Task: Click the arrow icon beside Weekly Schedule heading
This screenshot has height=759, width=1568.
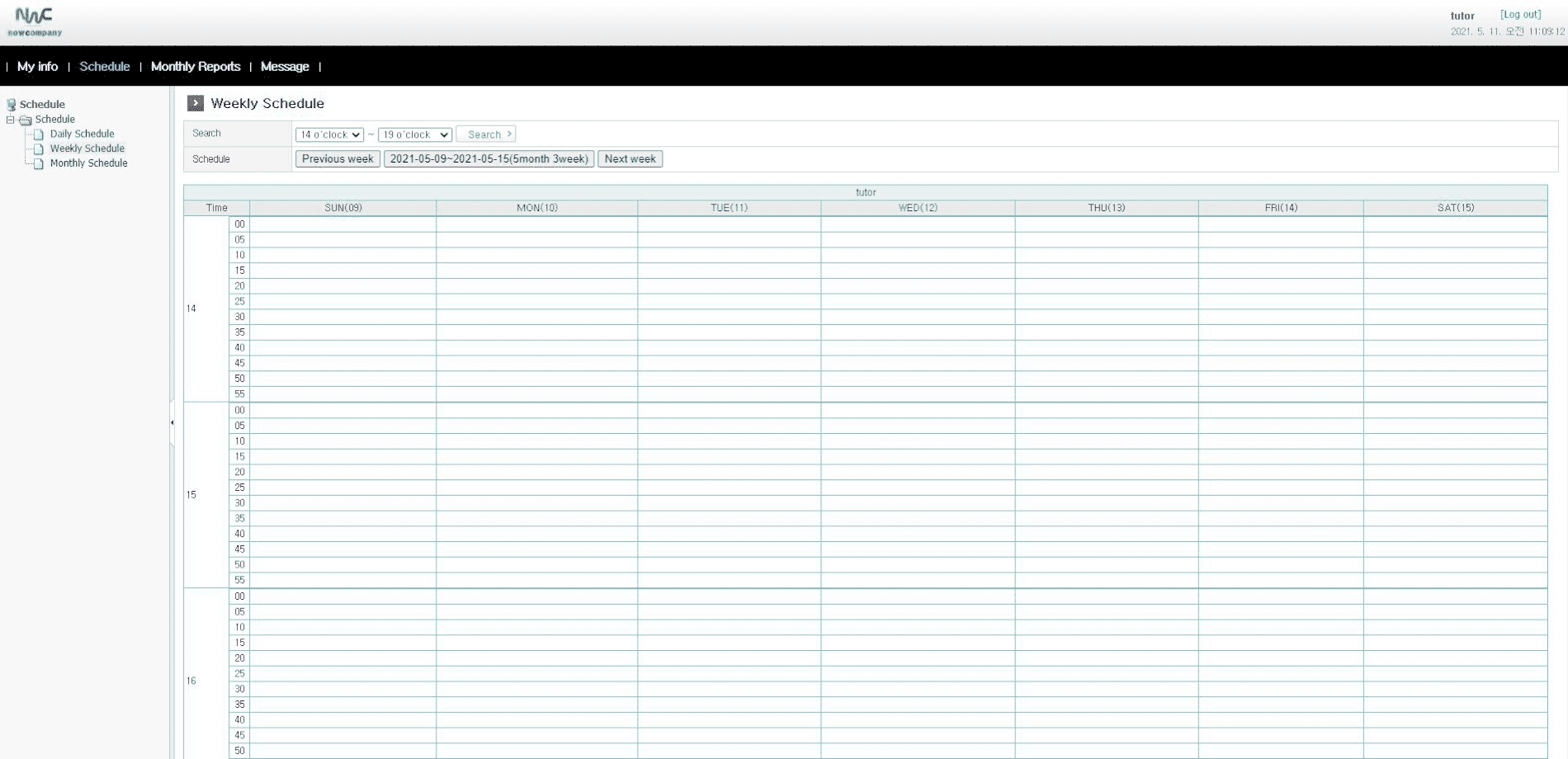Action: 196,103
